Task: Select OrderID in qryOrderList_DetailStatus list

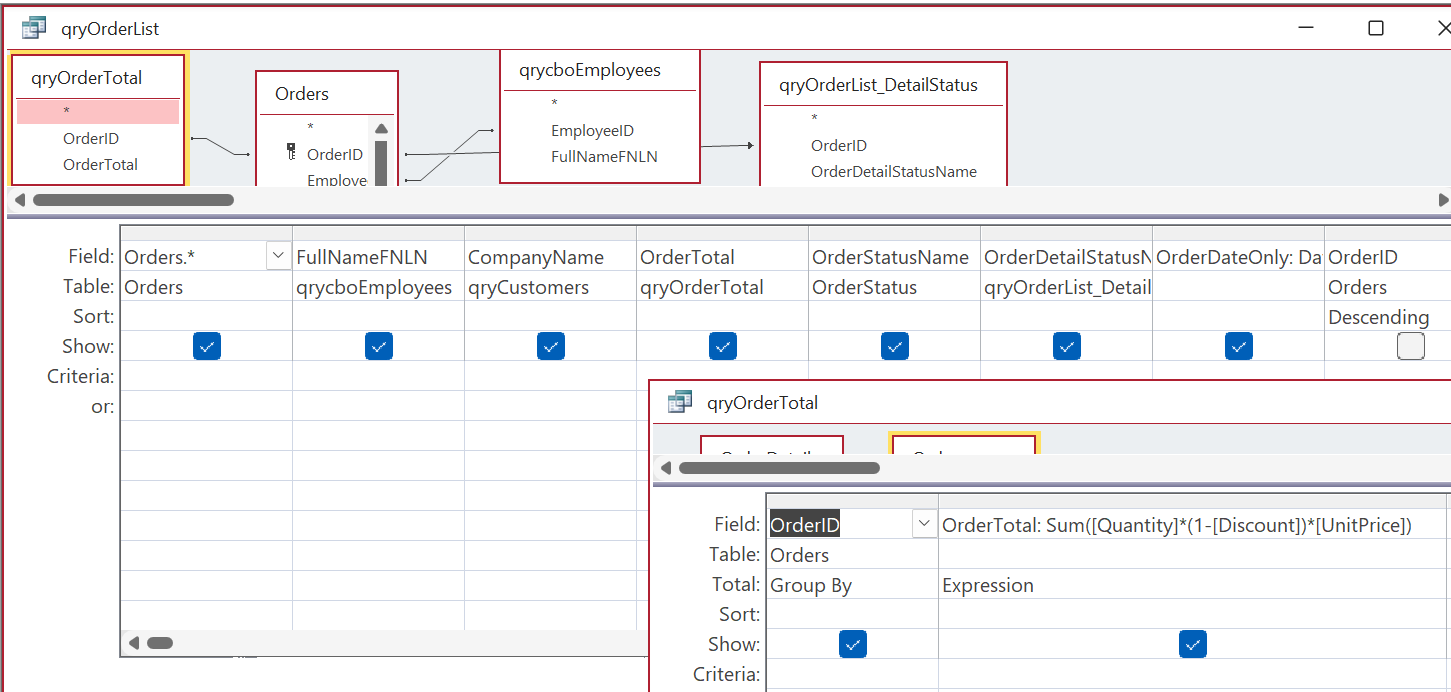Action: tap(839, 146)
